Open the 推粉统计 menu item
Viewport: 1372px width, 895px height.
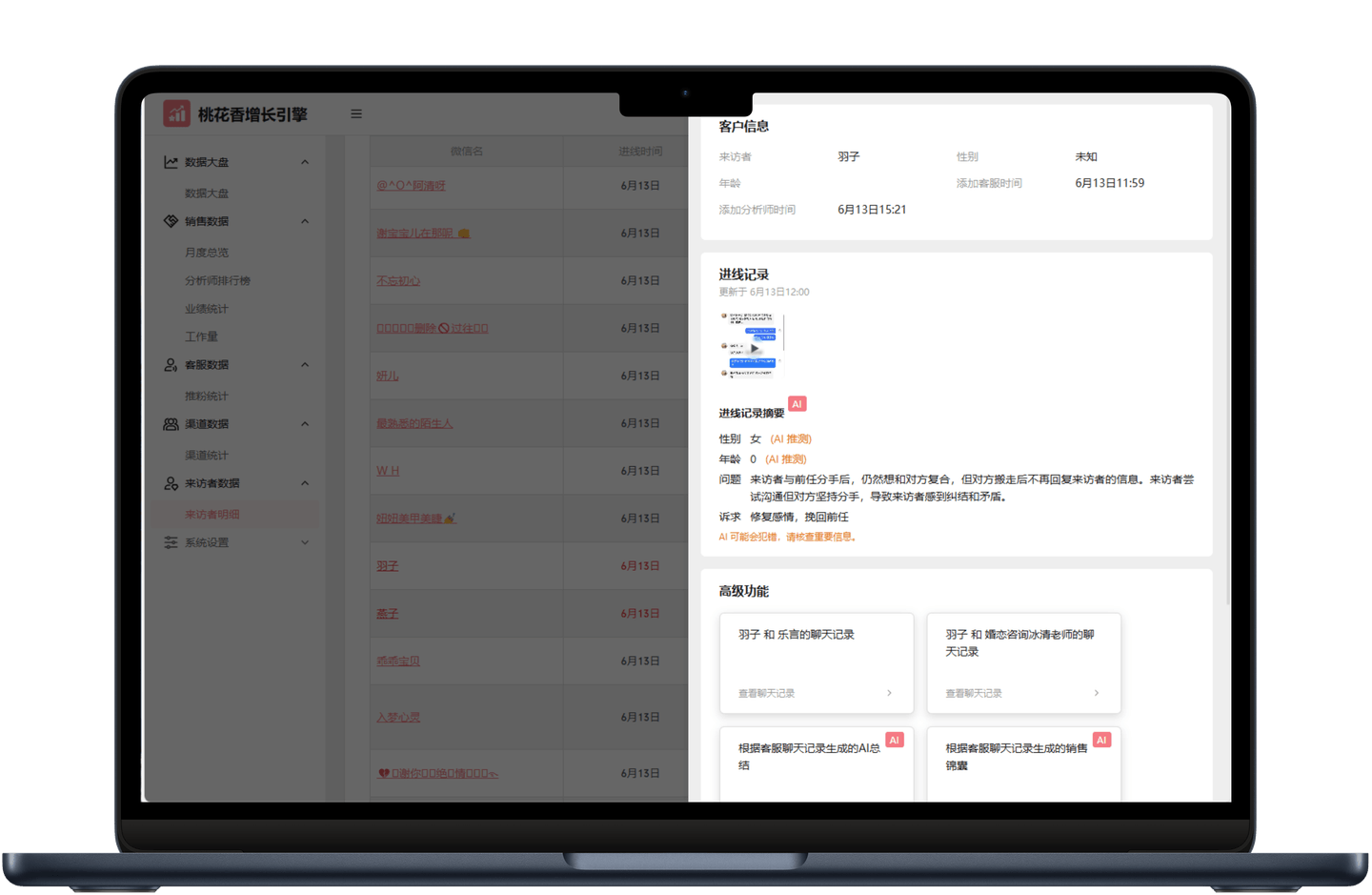(207, 397)
